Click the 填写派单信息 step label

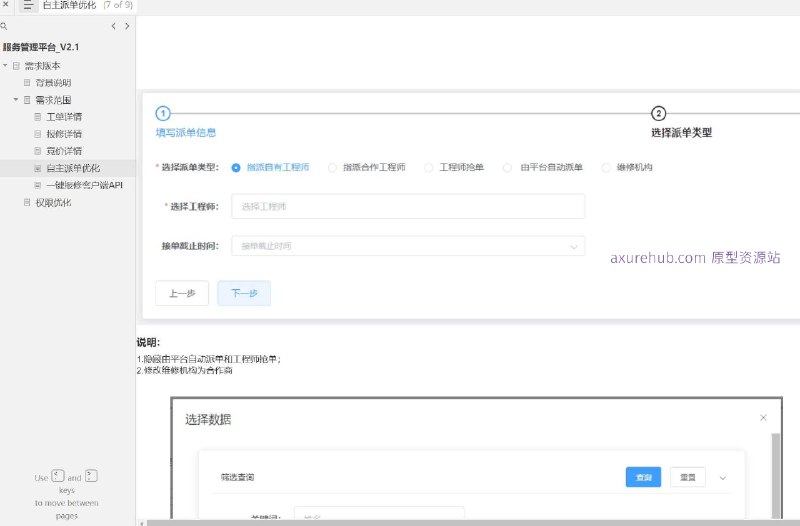pyautogui.click(x=186, y=133)
